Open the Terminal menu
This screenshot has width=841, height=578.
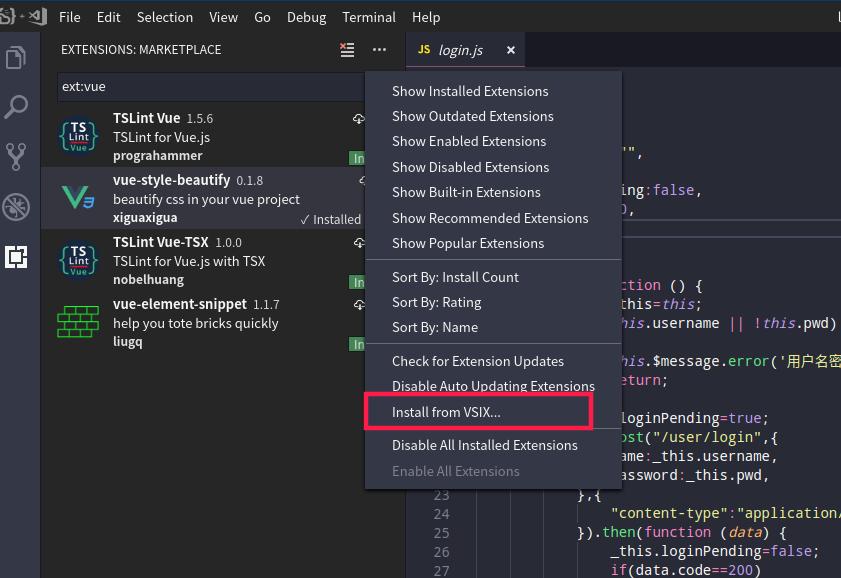[368, 17]
